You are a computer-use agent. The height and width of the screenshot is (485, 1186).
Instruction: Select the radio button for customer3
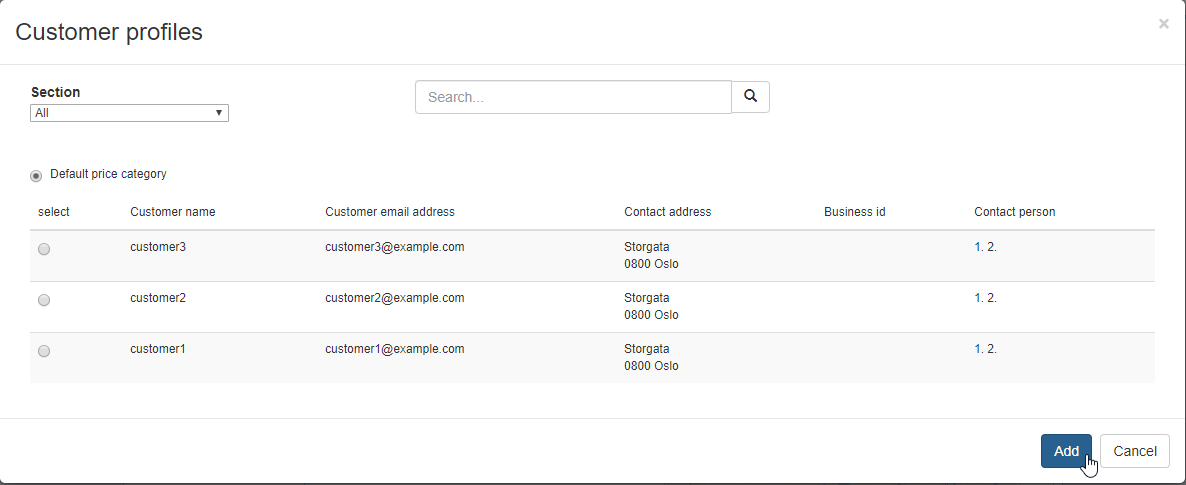44,250
